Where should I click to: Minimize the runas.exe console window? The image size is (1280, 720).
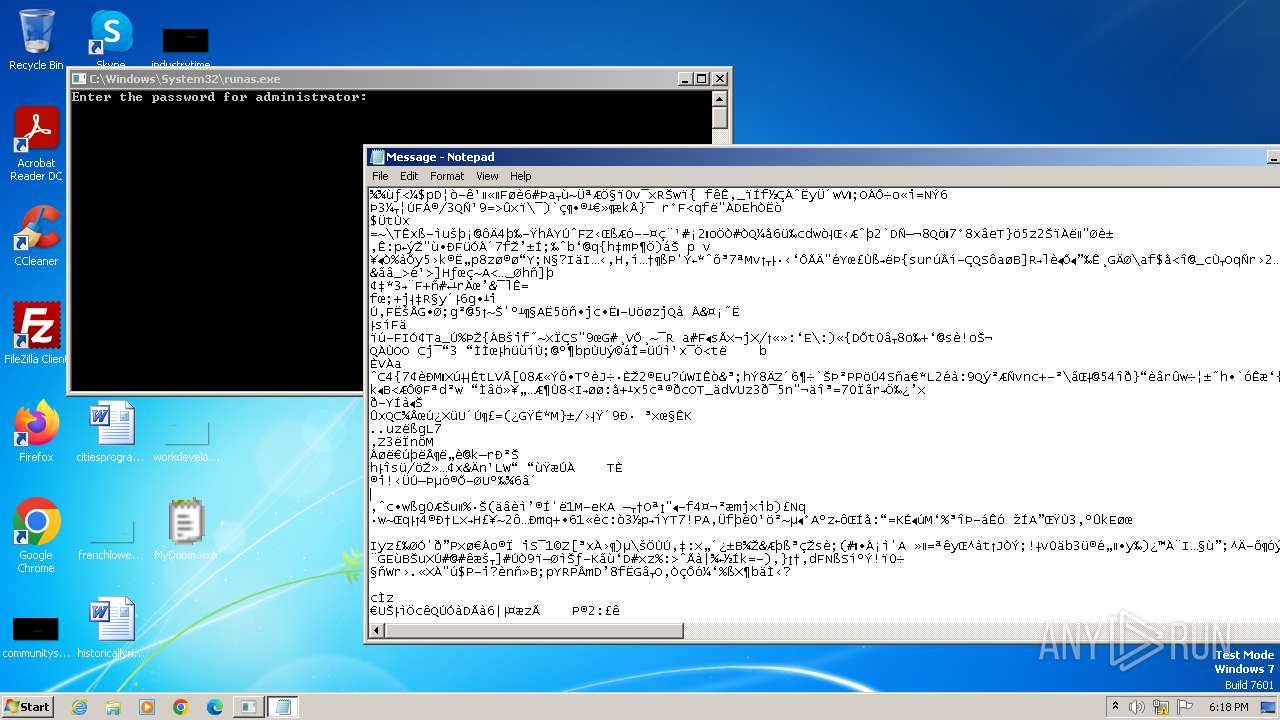[x=684, y=79]
